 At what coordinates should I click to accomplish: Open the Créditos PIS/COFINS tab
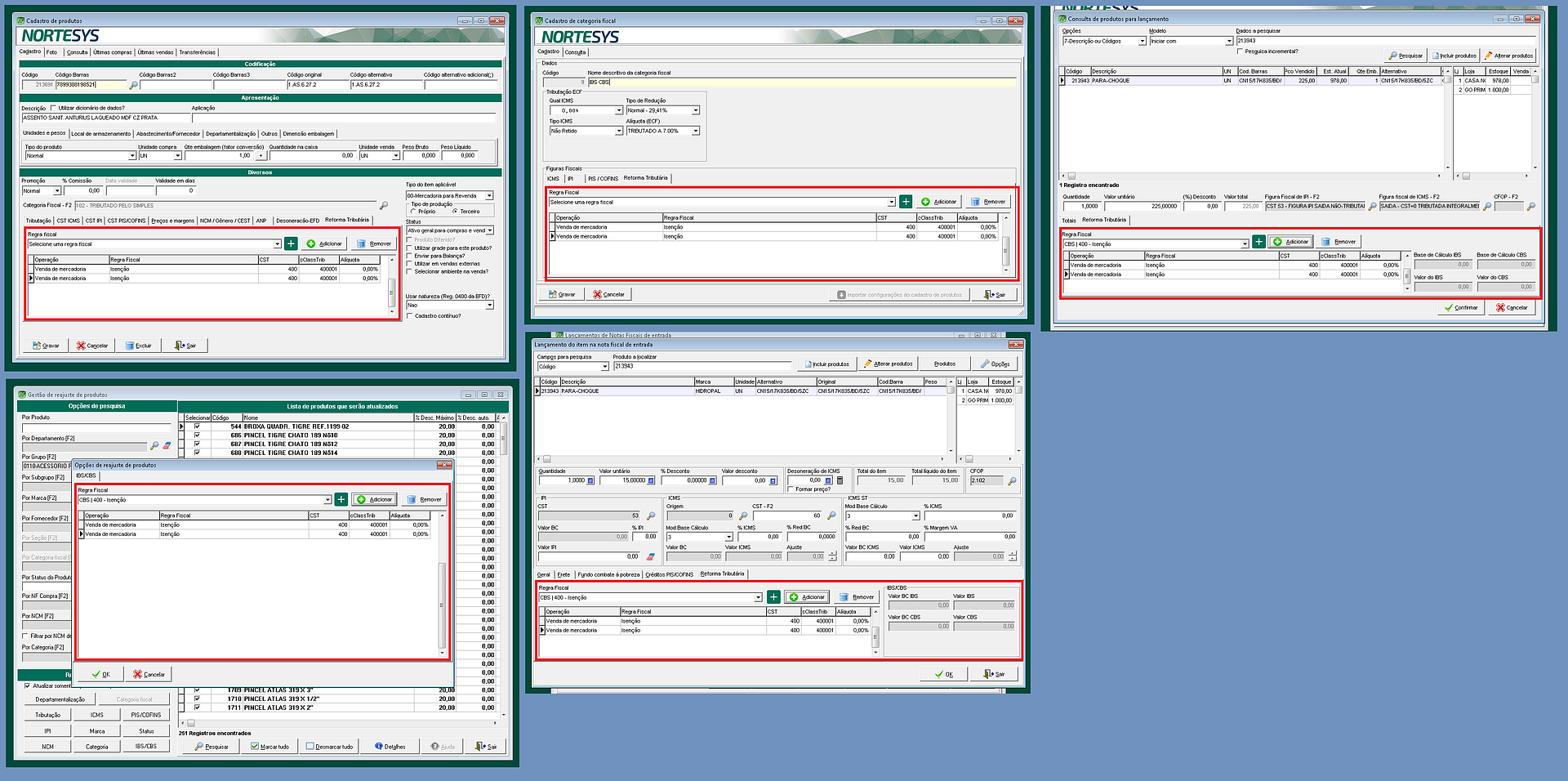tap(669, 574)
